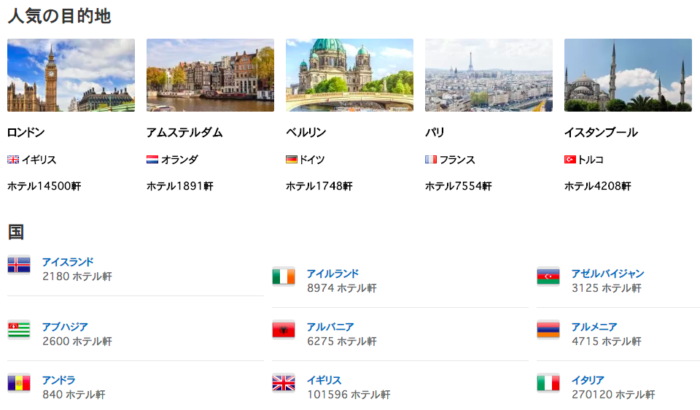
Task: Go to the アイルランド hotels link
Action: point(333,274)
